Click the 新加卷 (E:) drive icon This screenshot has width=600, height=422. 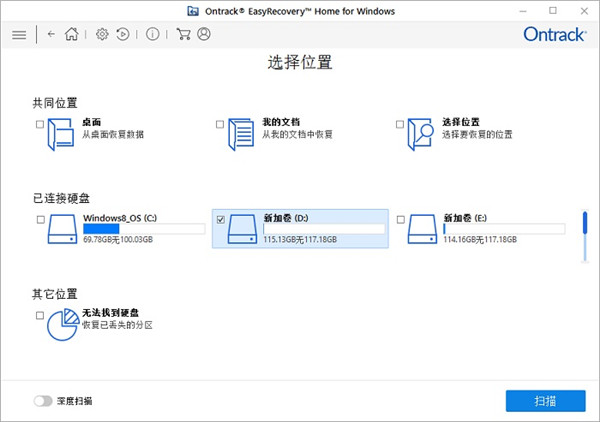pos(422,229)
